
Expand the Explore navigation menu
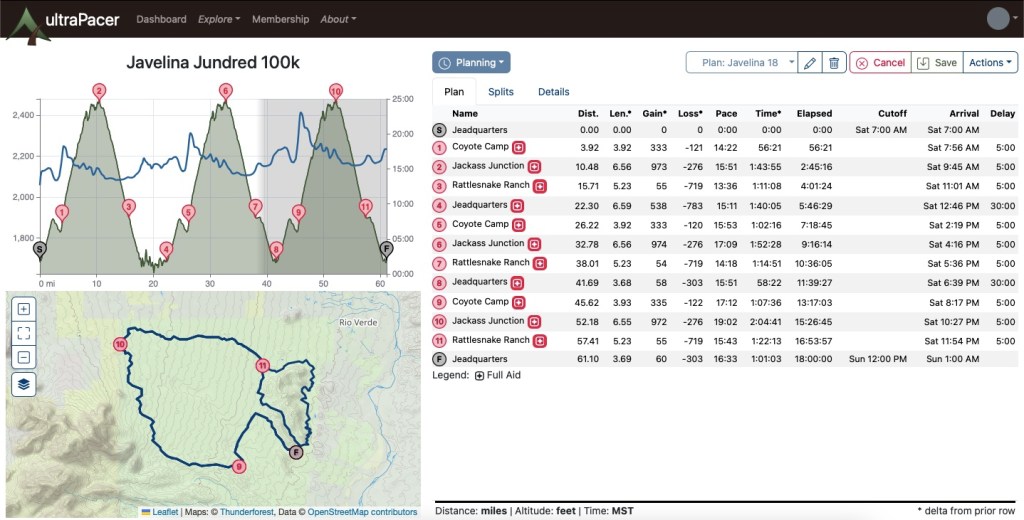coord(219,19)
